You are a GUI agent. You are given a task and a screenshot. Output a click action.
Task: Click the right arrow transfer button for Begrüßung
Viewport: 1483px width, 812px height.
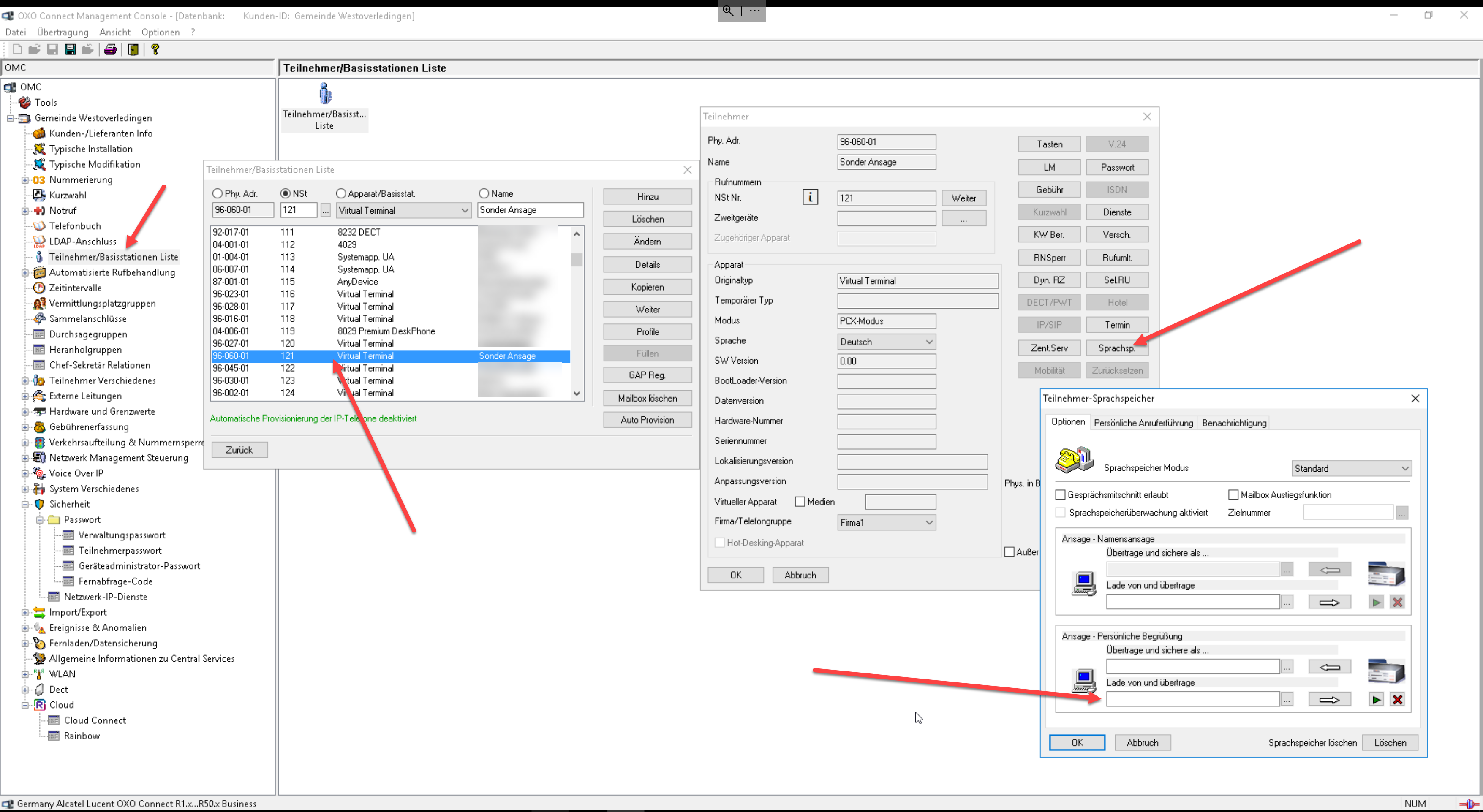coord(1329,700)
